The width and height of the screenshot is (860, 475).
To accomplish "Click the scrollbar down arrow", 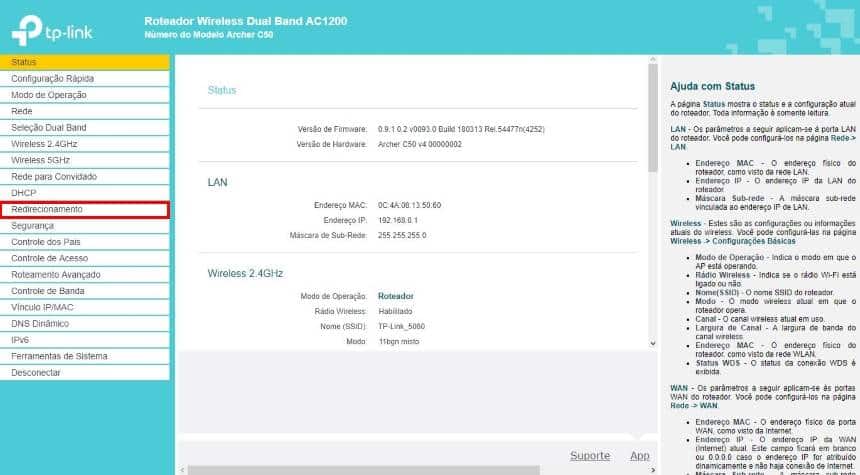I will point(653,343).
